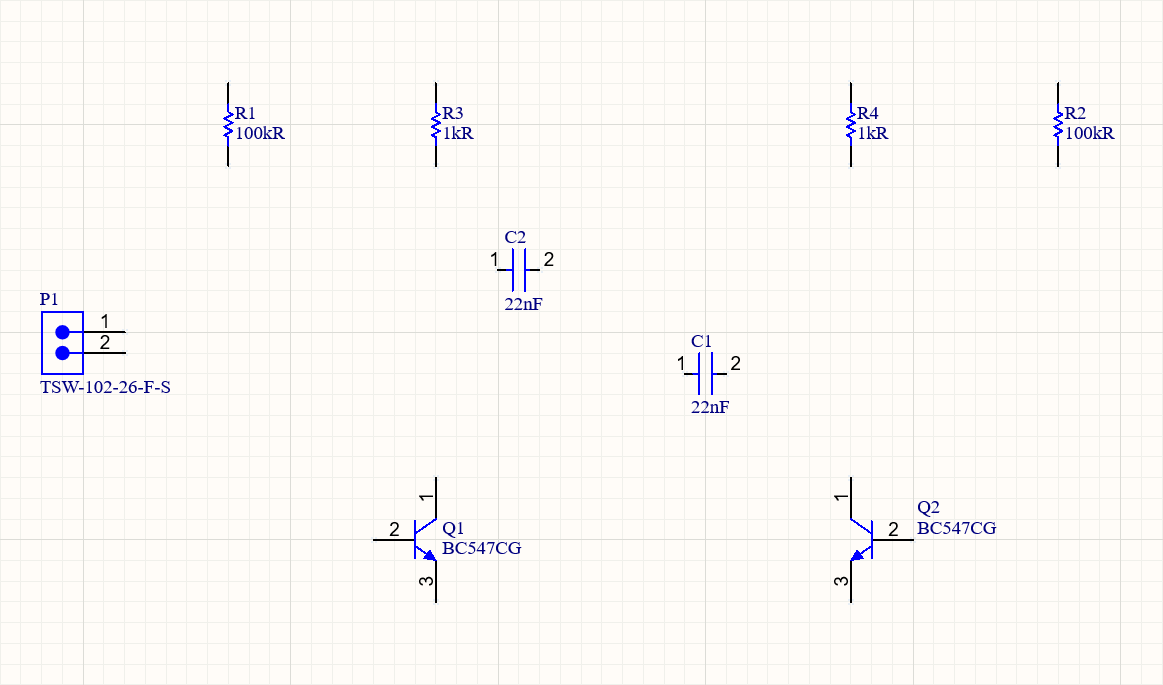Select the 1kR value text of R3
This screenshot has width=1163, height=685.
tap(458, 134)
